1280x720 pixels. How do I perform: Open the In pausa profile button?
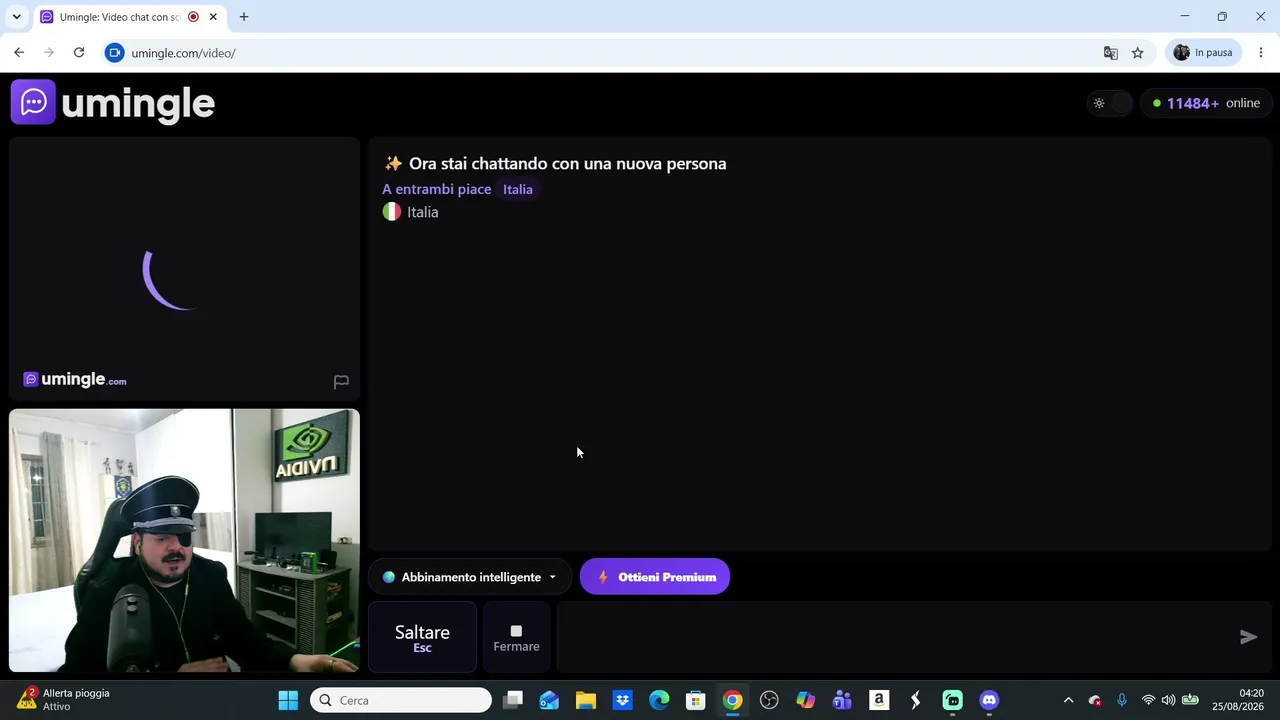1203,53
